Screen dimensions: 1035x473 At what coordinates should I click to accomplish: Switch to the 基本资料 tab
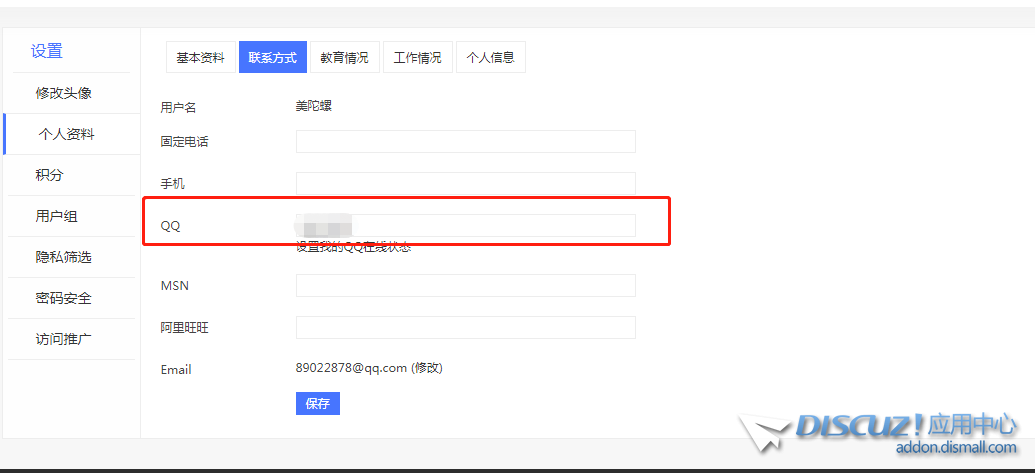pos(201,58)
